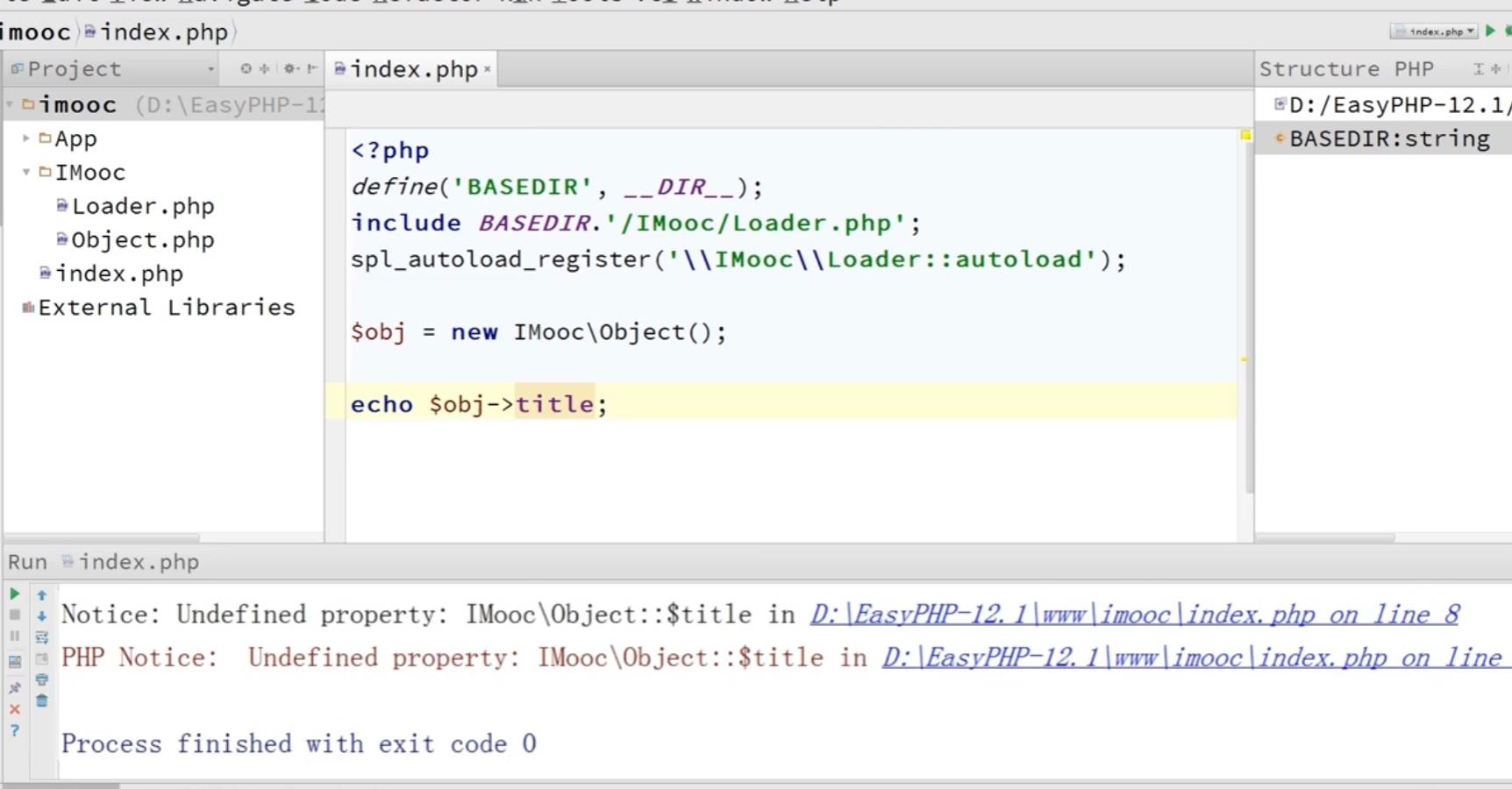Close the Run tab with the red X
The height and width of the screenshot is (789, 1512).
click(14, 709)
